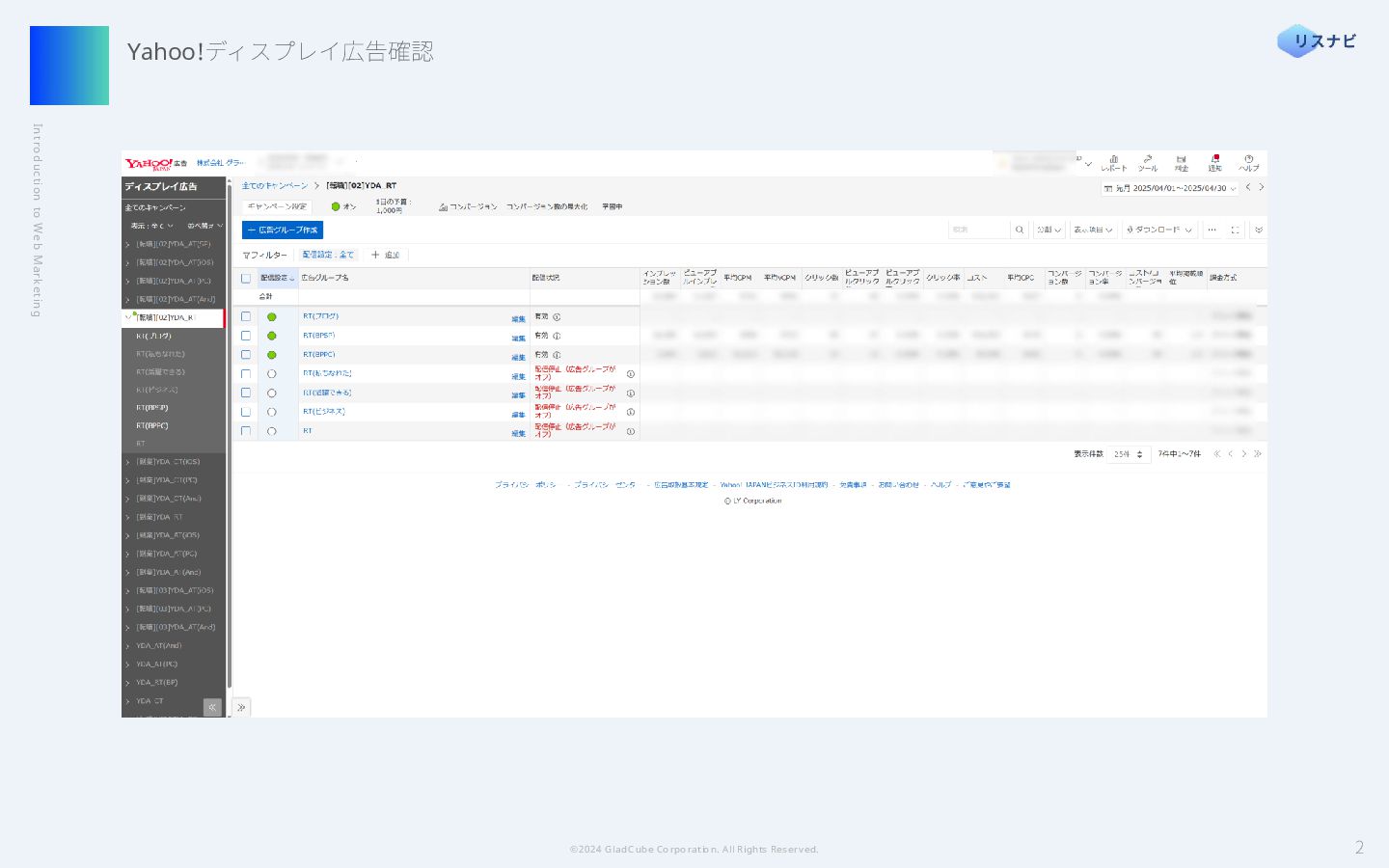Click the search magnifier icon
The height and width of the screenshot is (868, 1389).
tap(1020, 230)
